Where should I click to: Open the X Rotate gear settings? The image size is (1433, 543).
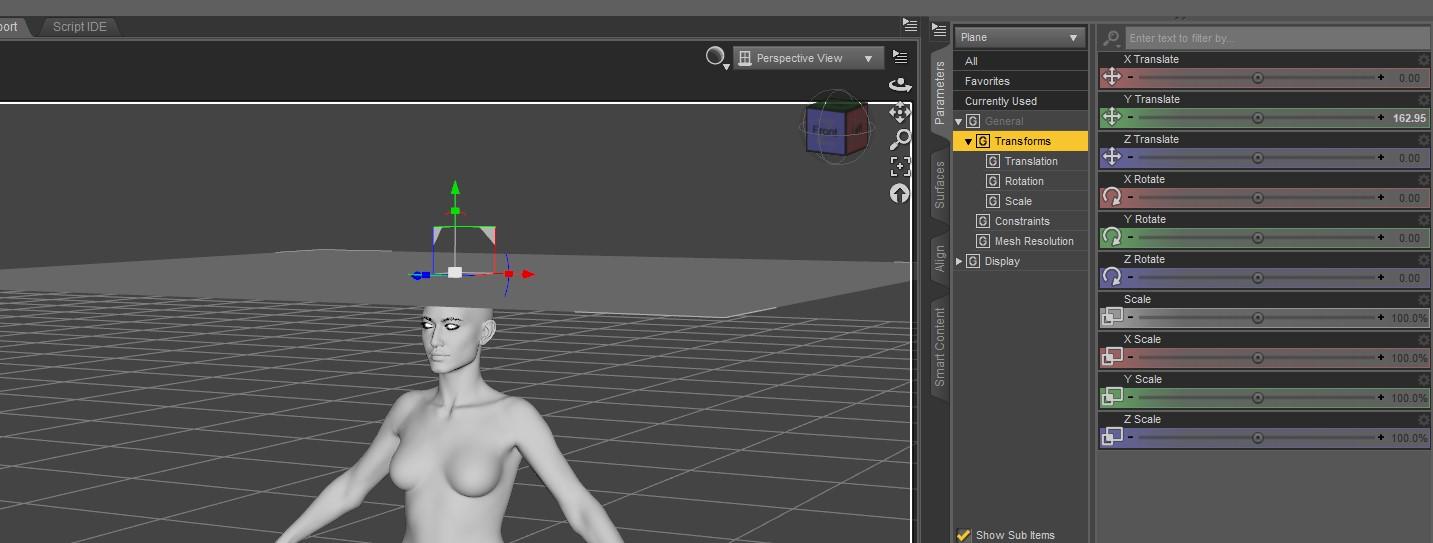[1423, 180]
